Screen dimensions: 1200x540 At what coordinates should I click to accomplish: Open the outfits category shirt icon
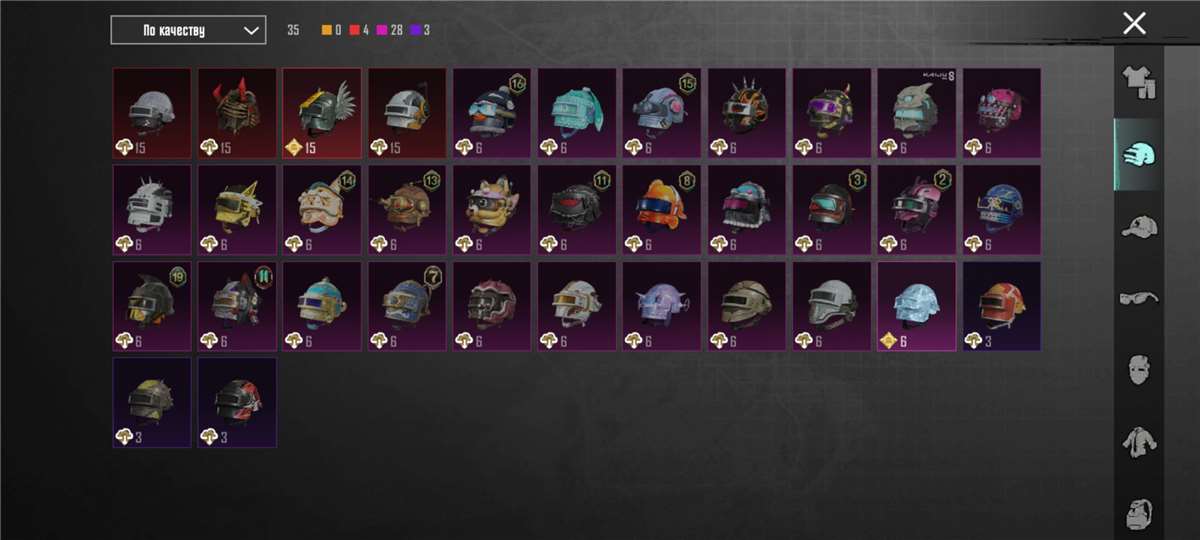1138,83
